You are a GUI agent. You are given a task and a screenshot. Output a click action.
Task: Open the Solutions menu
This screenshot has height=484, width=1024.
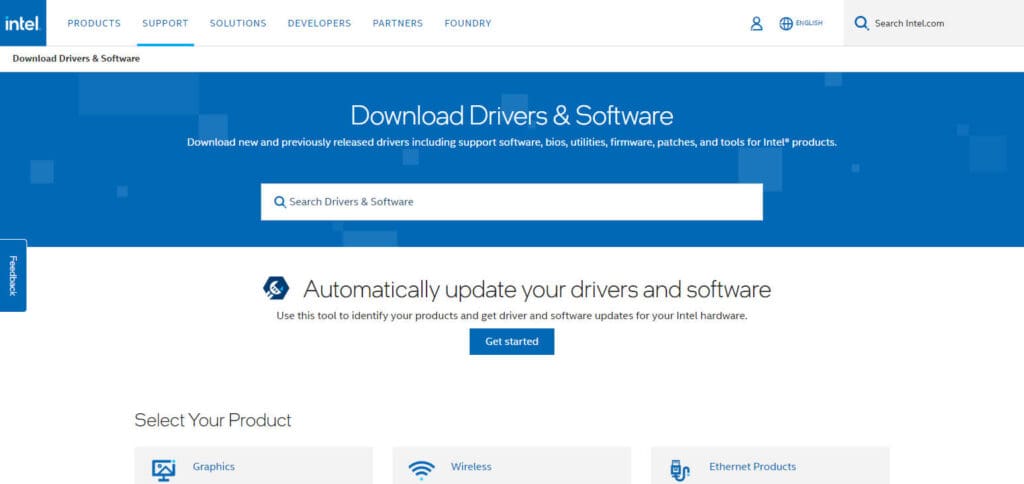click(238, 24)
